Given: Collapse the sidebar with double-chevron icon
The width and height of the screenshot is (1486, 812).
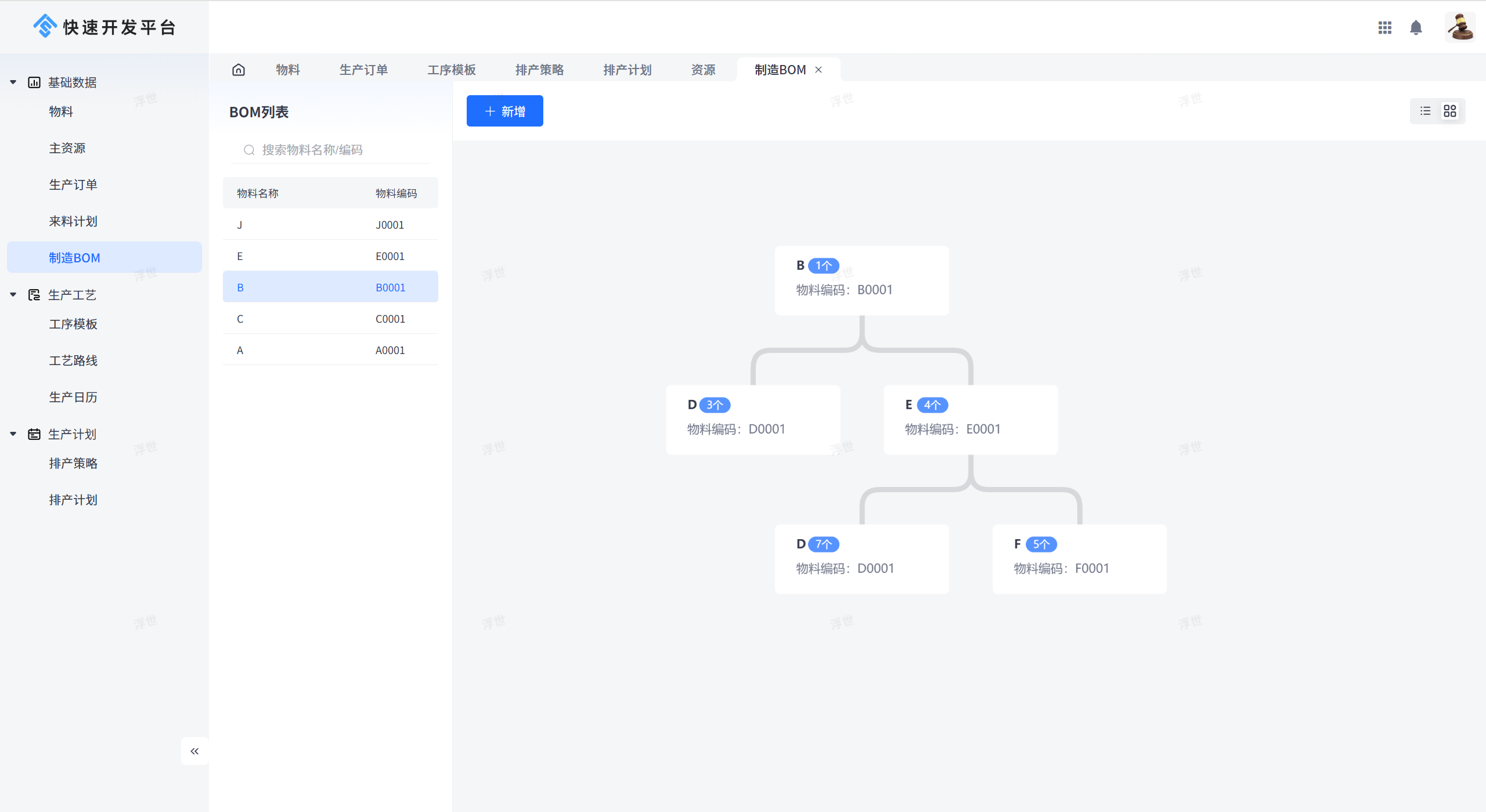Looking at the screenshot, I should coord(194,751).
